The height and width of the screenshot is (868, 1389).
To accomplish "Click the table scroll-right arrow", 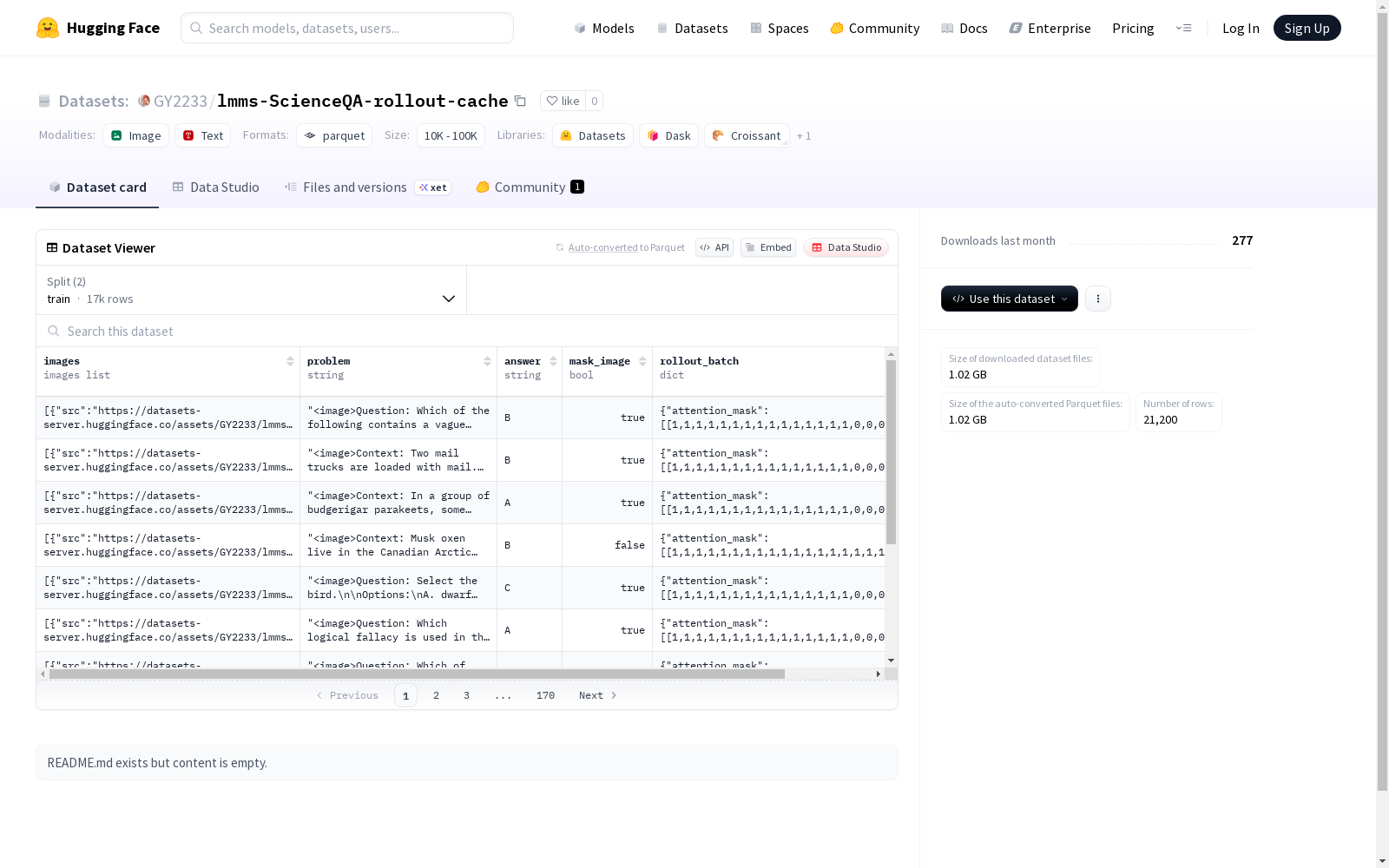I will click(x=878, y=674).
